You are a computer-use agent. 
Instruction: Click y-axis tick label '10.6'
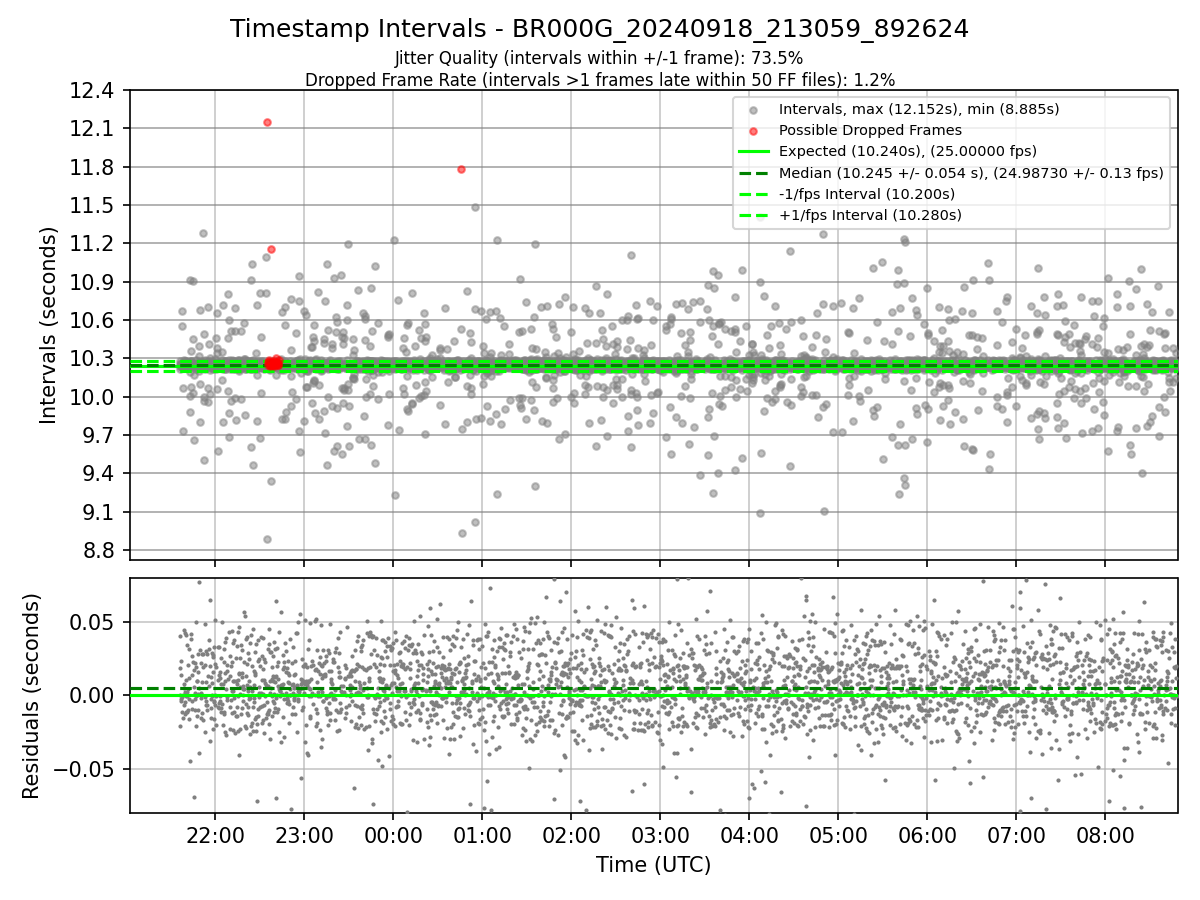tap(93, 321)
